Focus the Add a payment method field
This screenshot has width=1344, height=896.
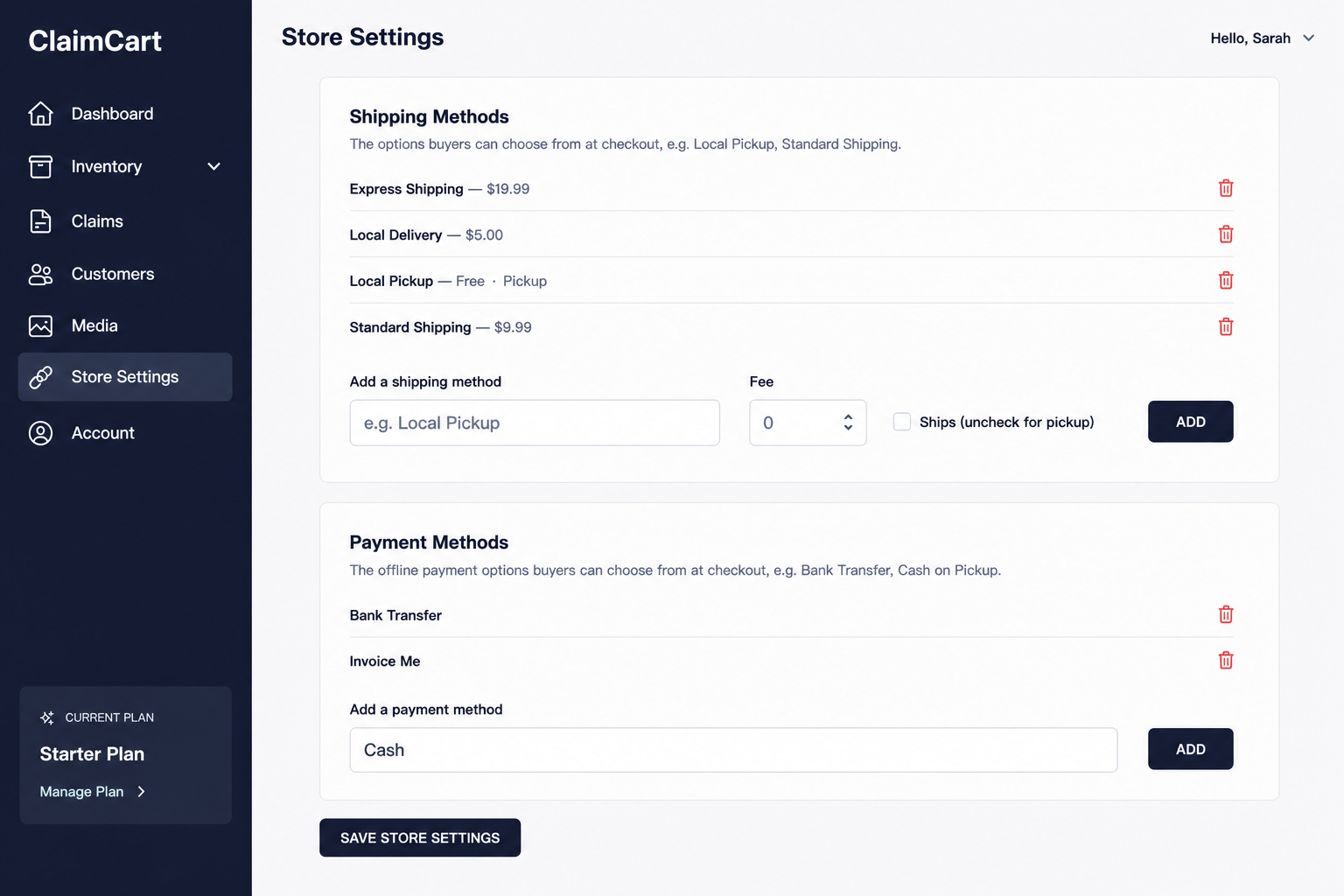[x=733, y=750]
